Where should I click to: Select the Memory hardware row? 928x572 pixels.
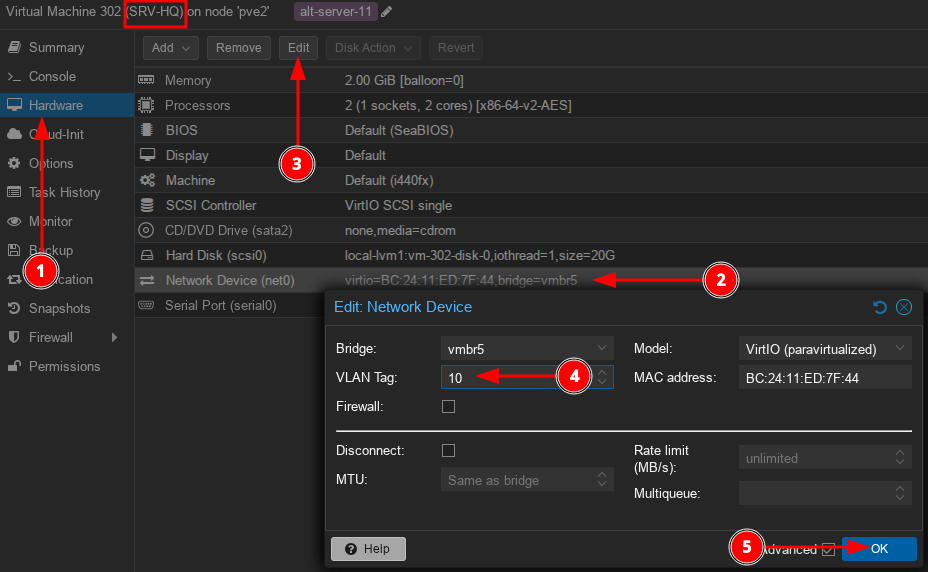pyautogui.click(x=188, y=80)
